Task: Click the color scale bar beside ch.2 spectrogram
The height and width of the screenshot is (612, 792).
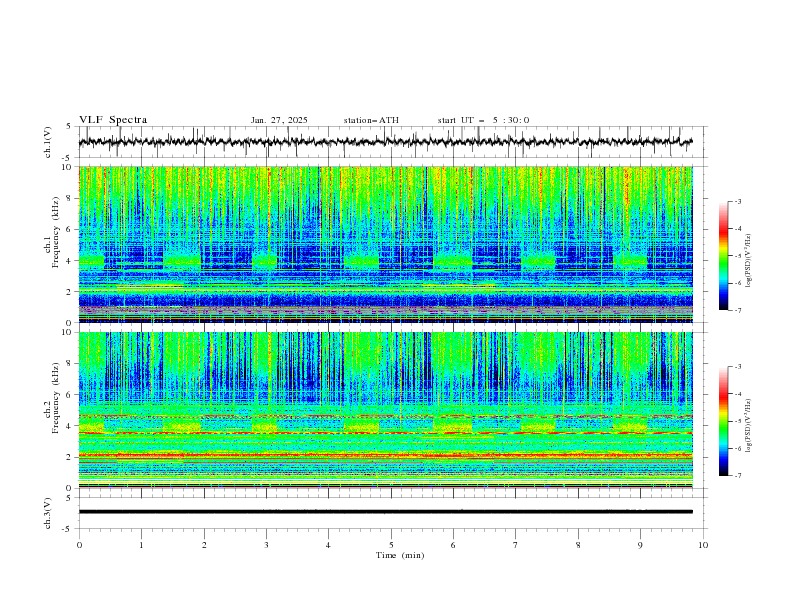Action: click(723, 421)
